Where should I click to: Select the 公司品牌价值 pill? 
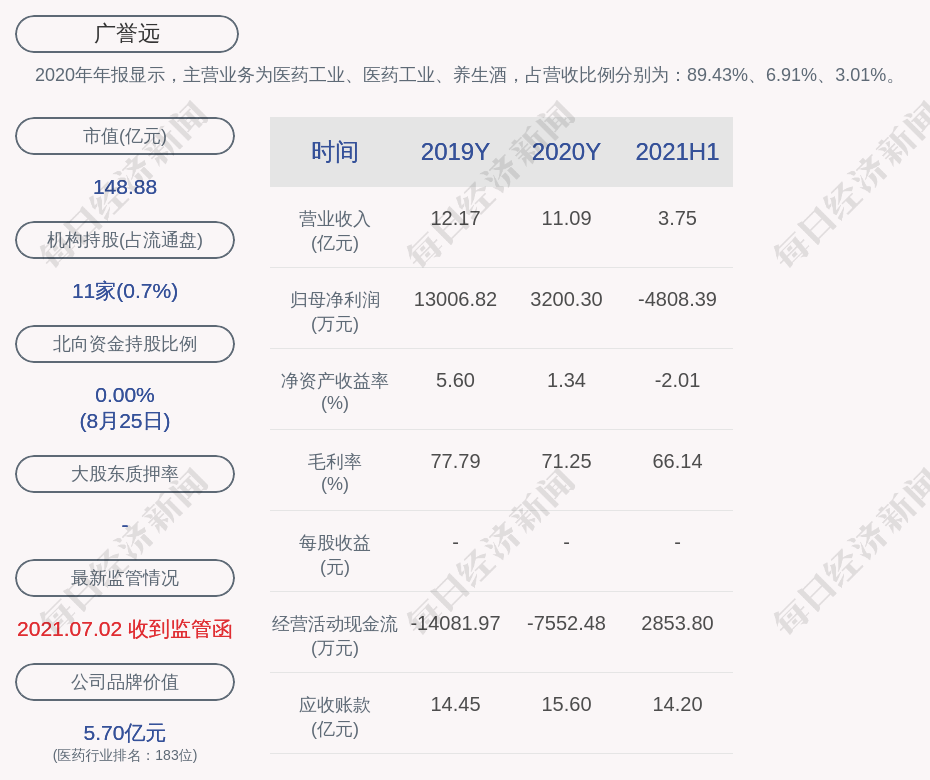[x=125, y=682]
